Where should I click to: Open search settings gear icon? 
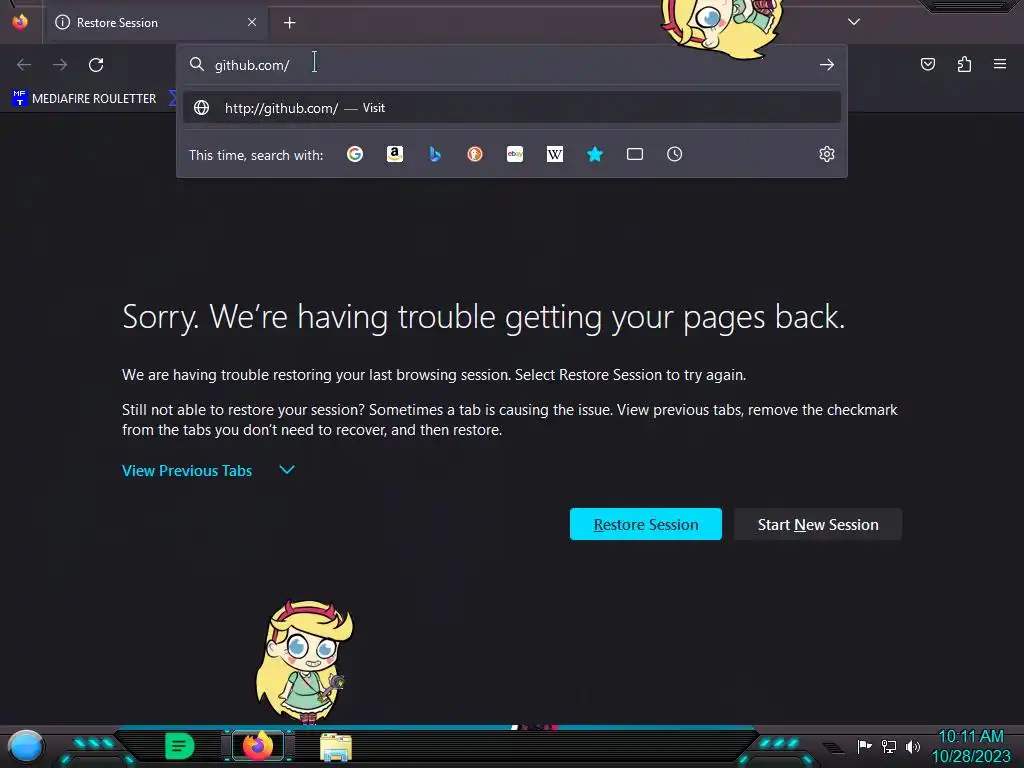(827, 154)
